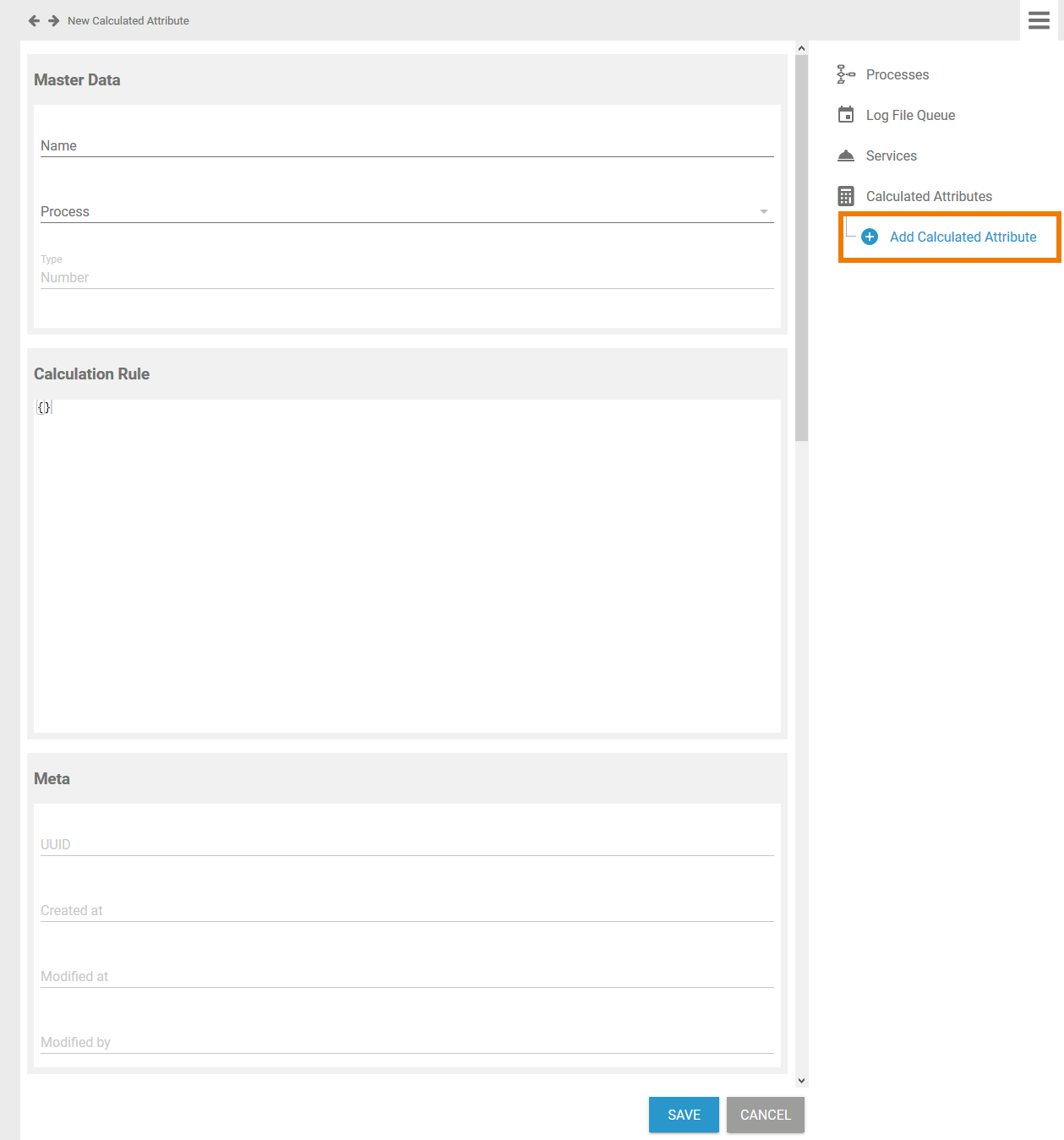Click the plus icon for adding attribute
Screen dimensions: 1064x1140
pos(869,237)
